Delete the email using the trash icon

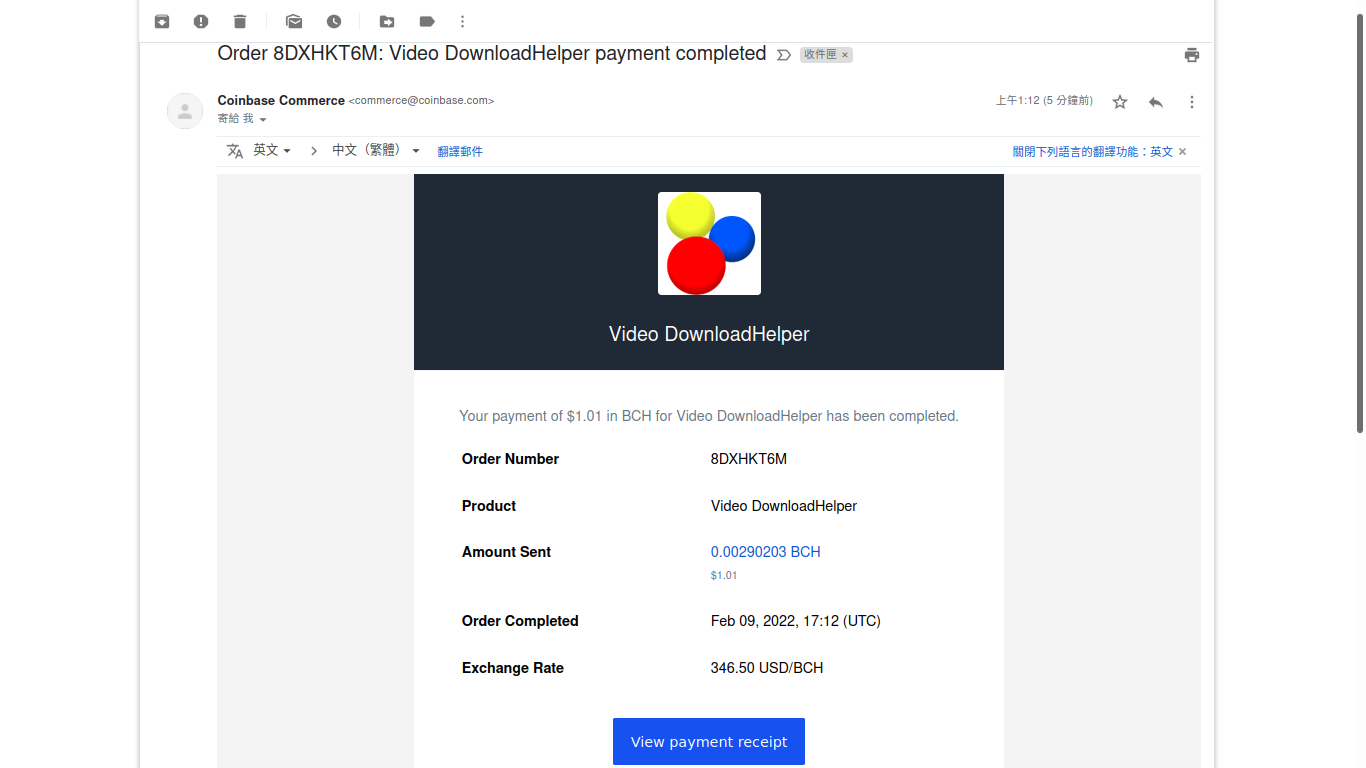point(240,21)
